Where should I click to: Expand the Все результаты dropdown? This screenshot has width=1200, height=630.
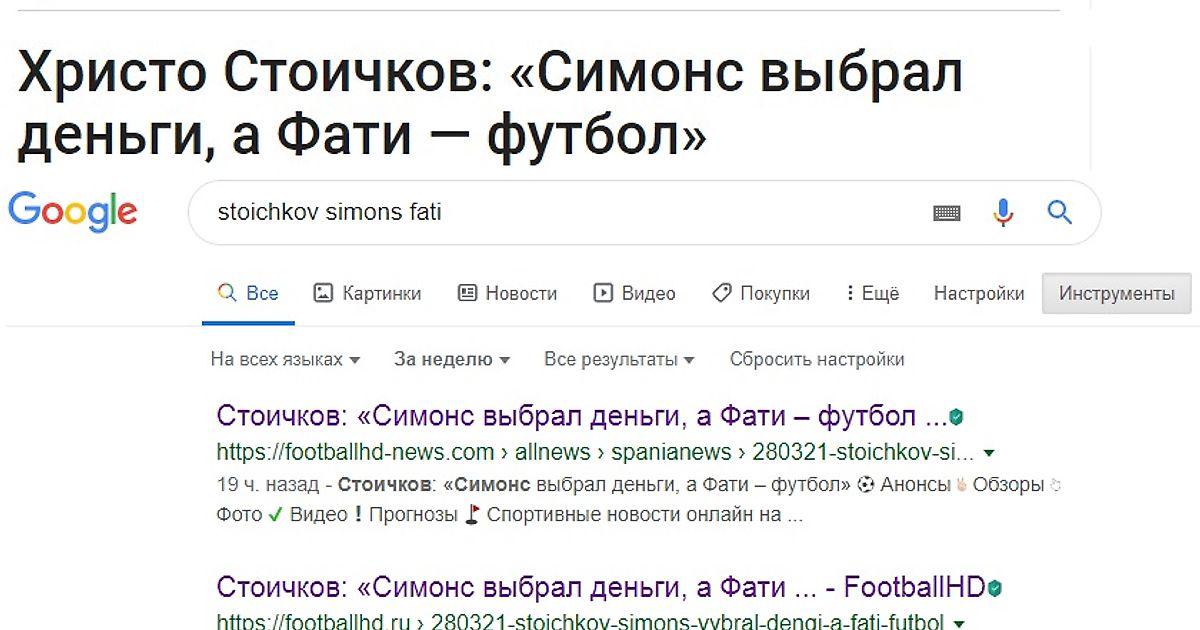[x=619, y=359]
